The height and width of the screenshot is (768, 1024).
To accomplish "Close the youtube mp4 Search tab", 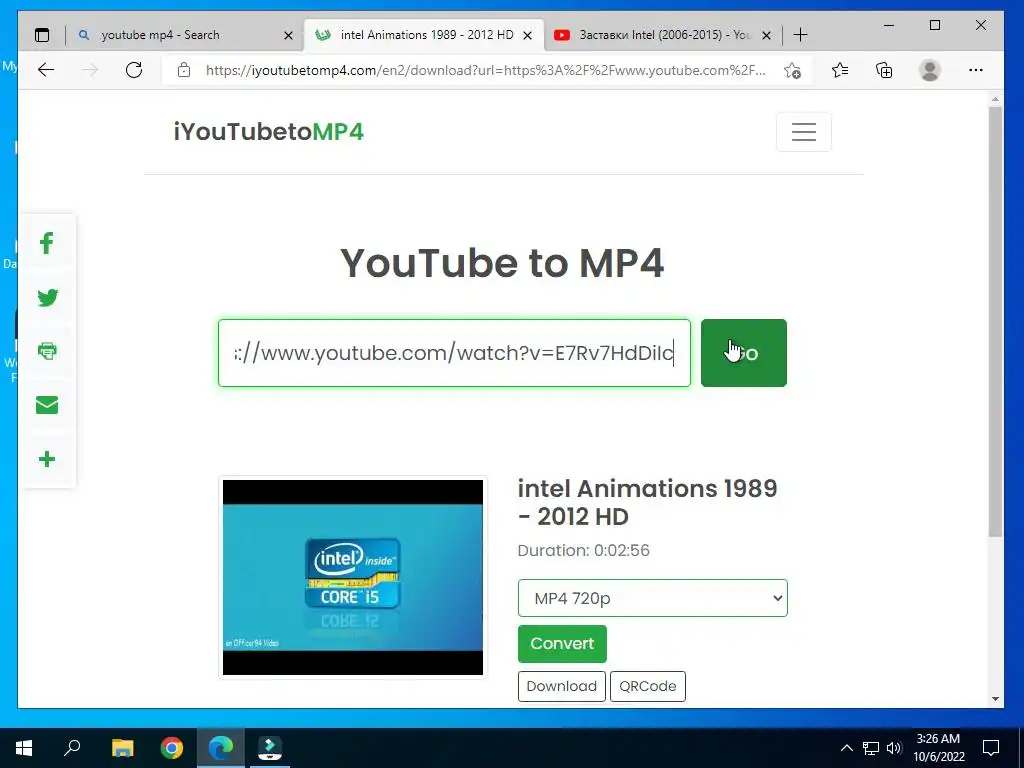I will click(288, 35).
